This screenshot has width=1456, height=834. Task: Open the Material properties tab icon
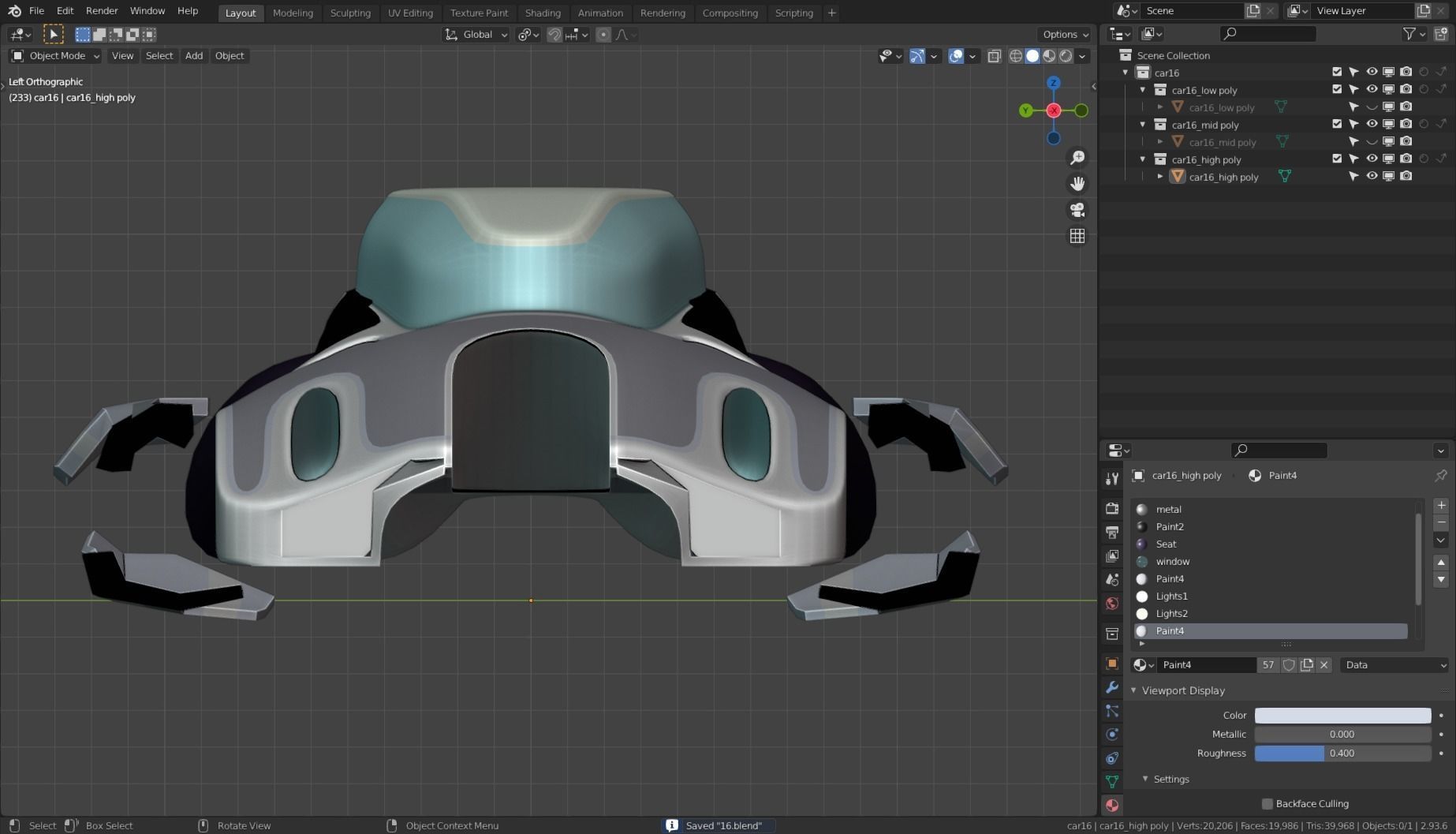tap(1112, 806)
